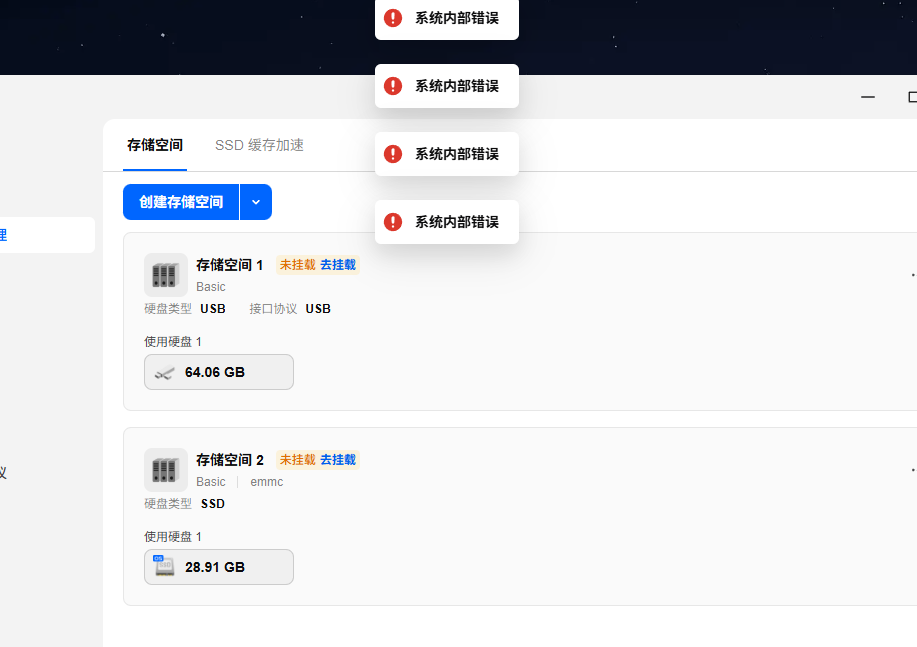Switch to the SSD 缓存加速 tab
The width and height of the screenshot is (917, 647).
click(x=259, y=145)
